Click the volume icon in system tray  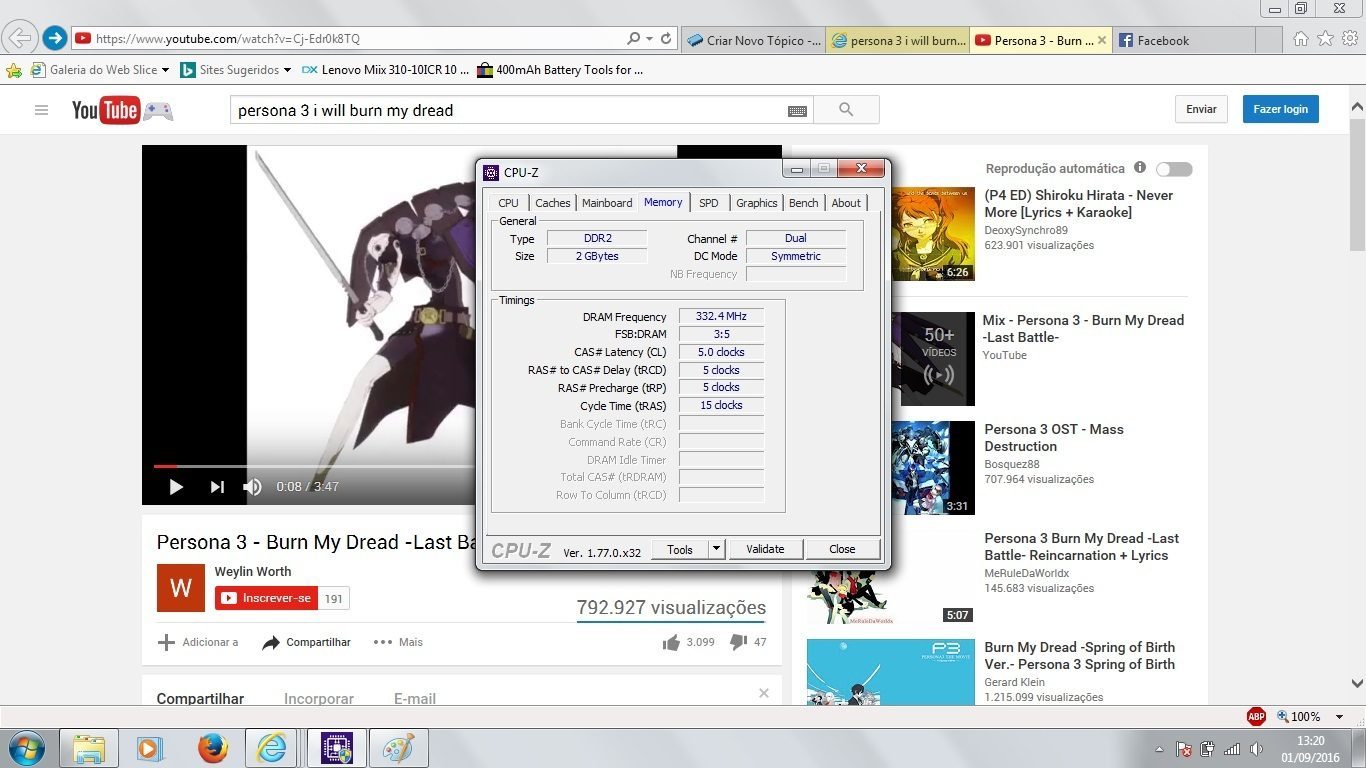click(x=1255, y=748)
